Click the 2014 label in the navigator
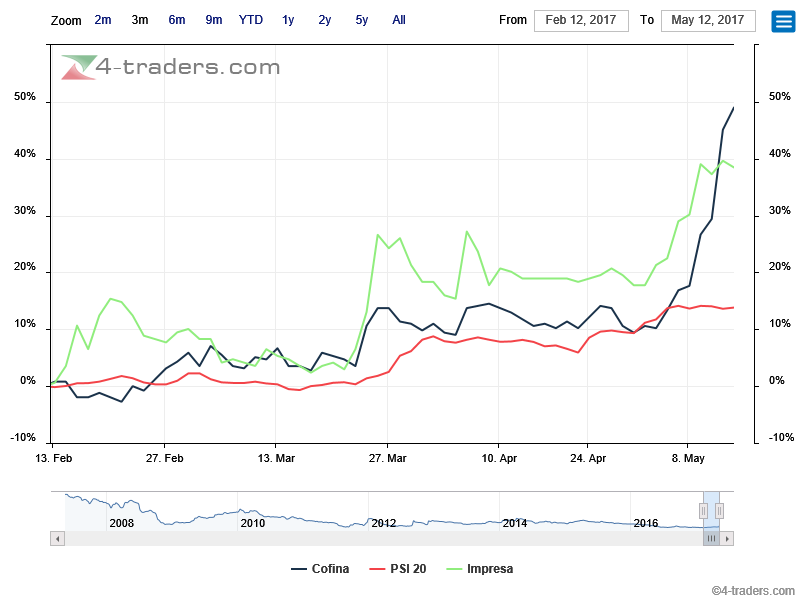Viewport: 805px width, 600px height. tap(515, 523)
